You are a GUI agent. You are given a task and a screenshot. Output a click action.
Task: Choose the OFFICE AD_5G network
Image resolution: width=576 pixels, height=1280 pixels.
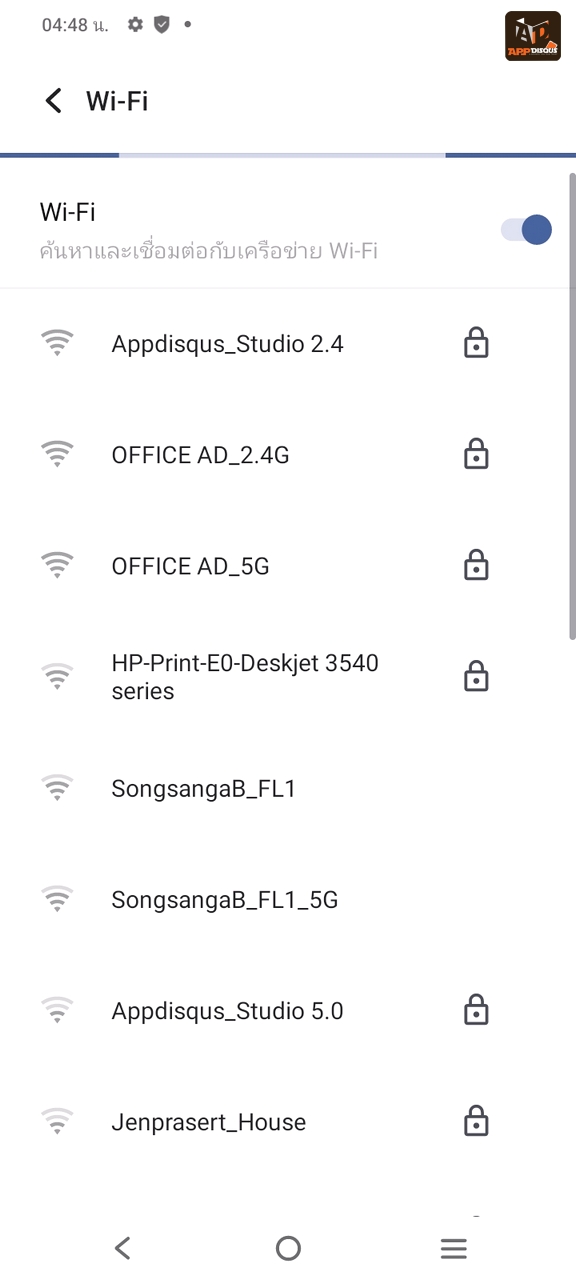(288, 566)
